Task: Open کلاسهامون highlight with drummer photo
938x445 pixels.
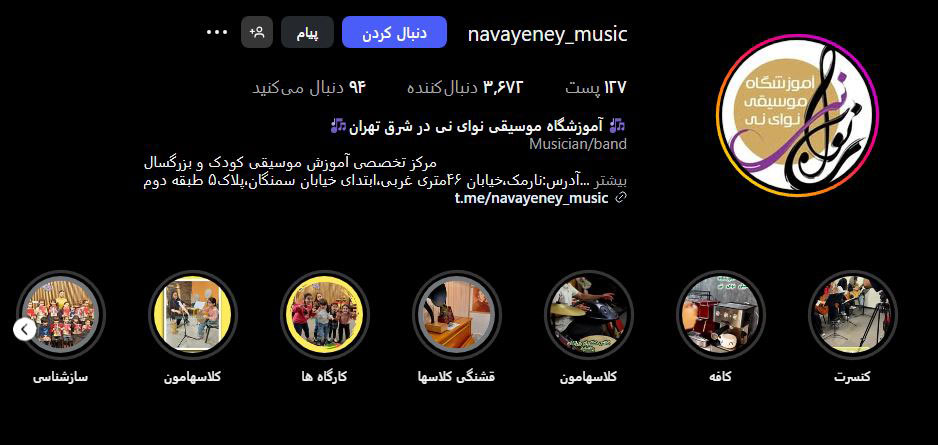Action: click(589, 315)
